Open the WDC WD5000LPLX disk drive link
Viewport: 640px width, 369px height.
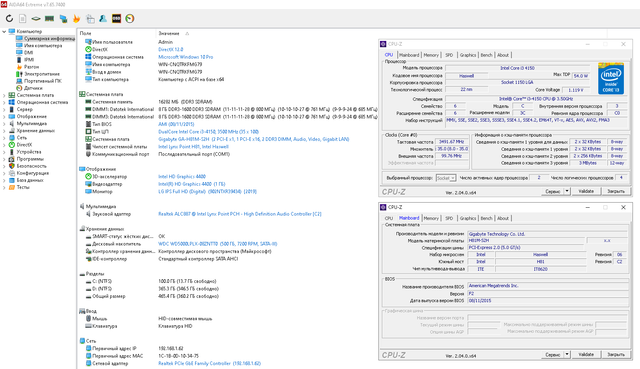[218, 244]
